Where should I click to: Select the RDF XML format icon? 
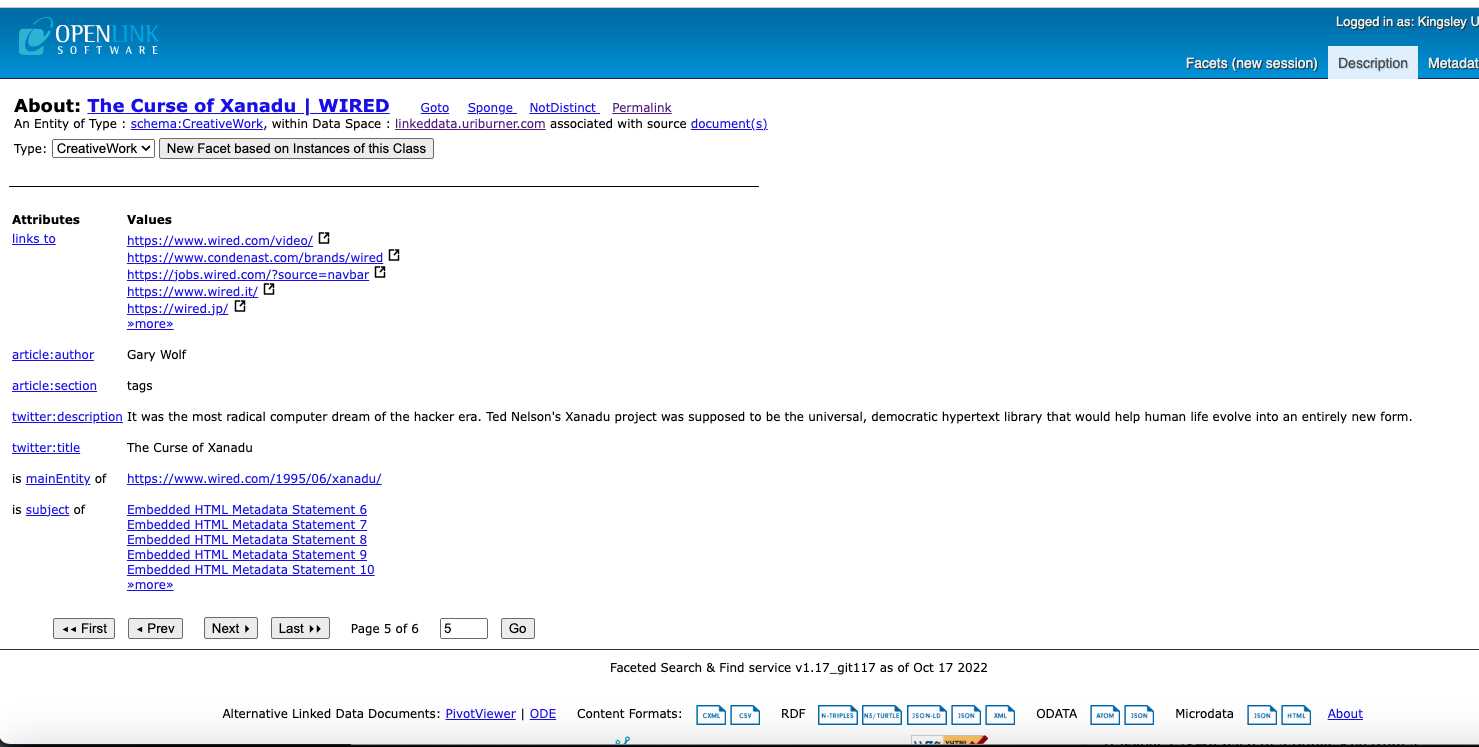point(1000,714)
